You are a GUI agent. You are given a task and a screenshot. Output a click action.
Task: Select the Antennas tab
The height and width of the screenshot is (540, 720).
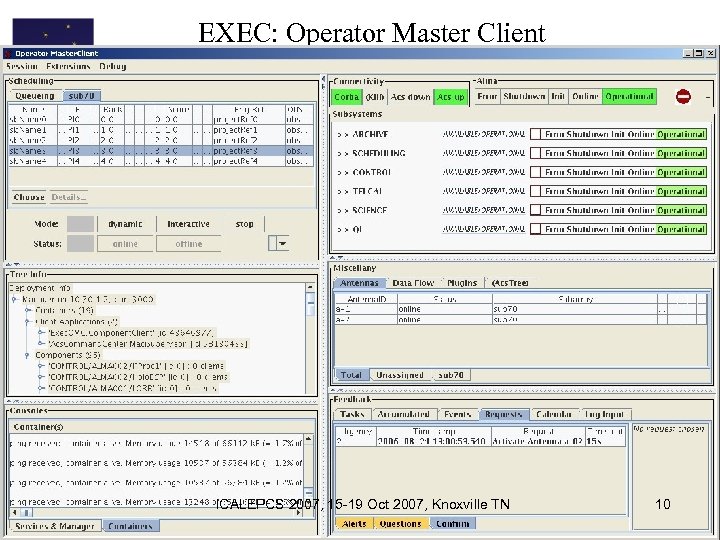coord(360,283)
